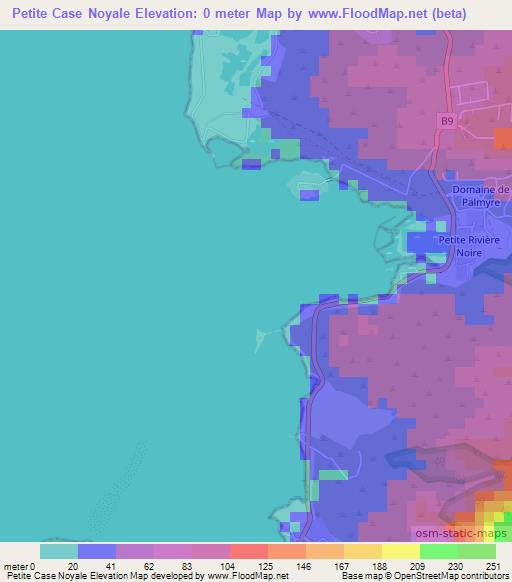The width and height of the screenshot is (512, 582).
Task: Click the 62–83 meter orchid legend swatch
Action: coord(173,551)
